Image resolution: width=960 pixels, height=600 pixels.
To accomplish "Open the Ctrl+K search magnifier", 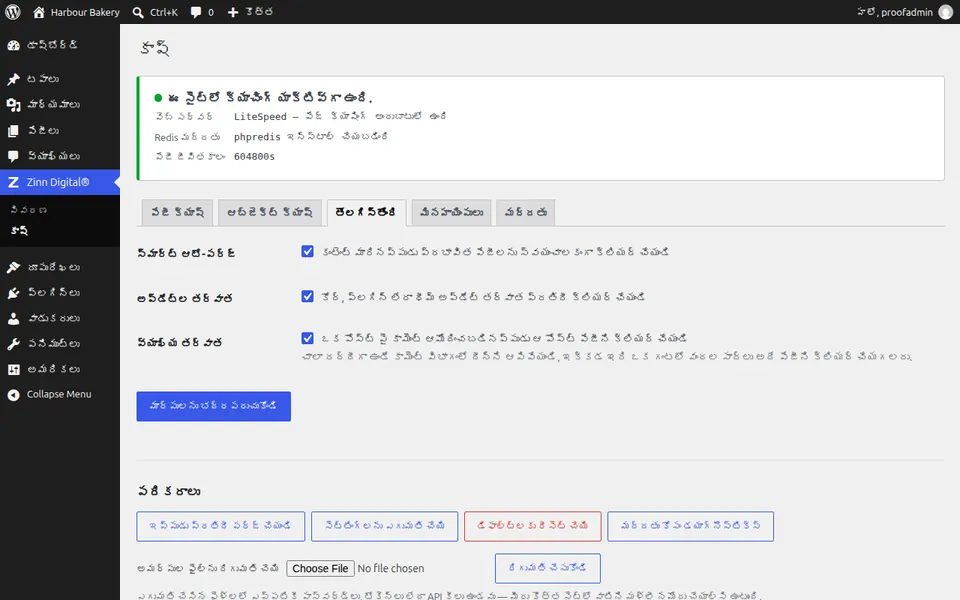I will tap(138, 12).
